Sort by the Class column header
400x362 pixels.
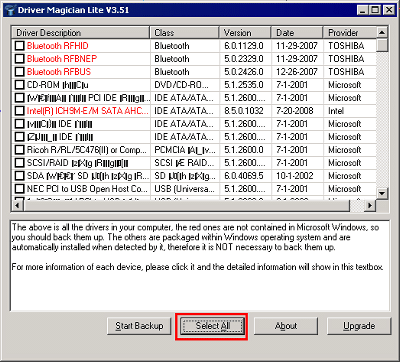click(x=185, y=33)
